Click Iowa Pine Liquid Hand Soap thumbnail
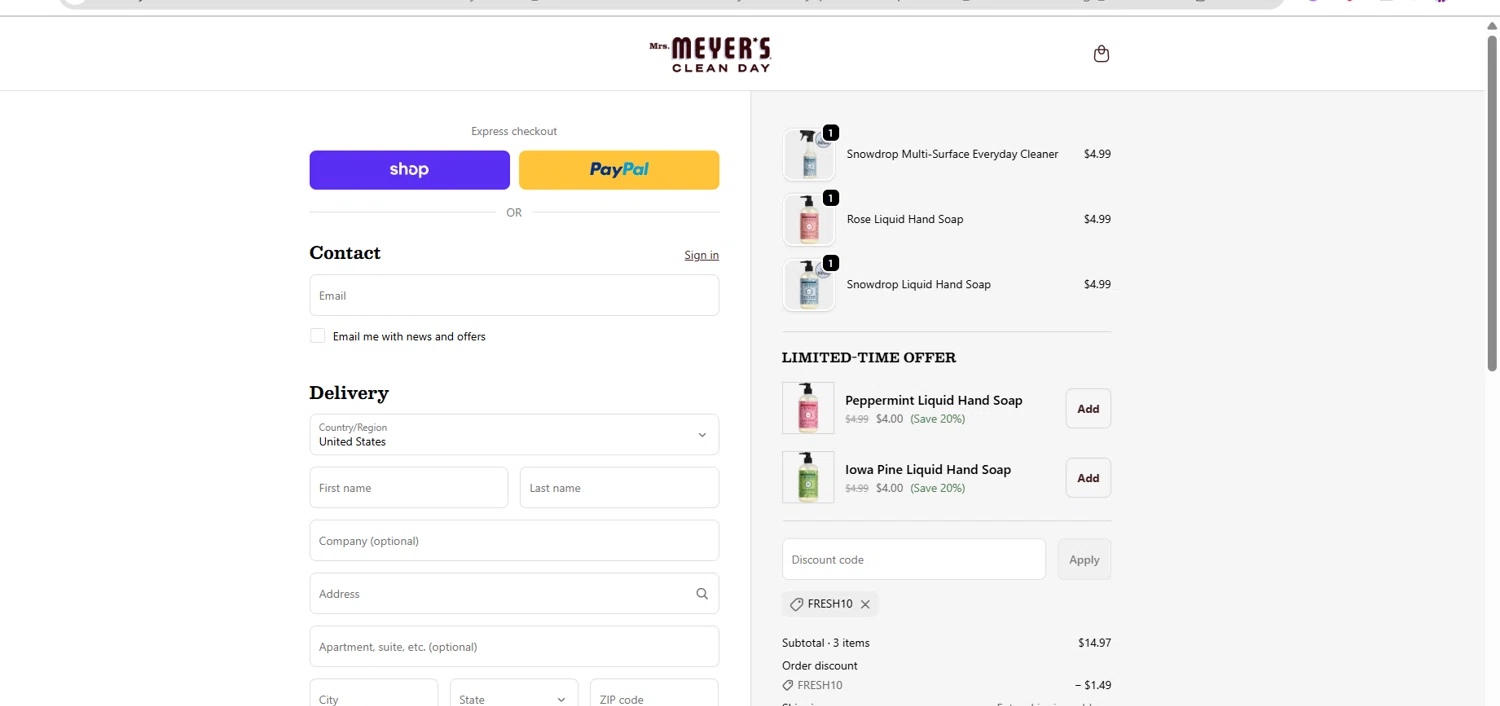1500x706 pixels. click(808, 477)
